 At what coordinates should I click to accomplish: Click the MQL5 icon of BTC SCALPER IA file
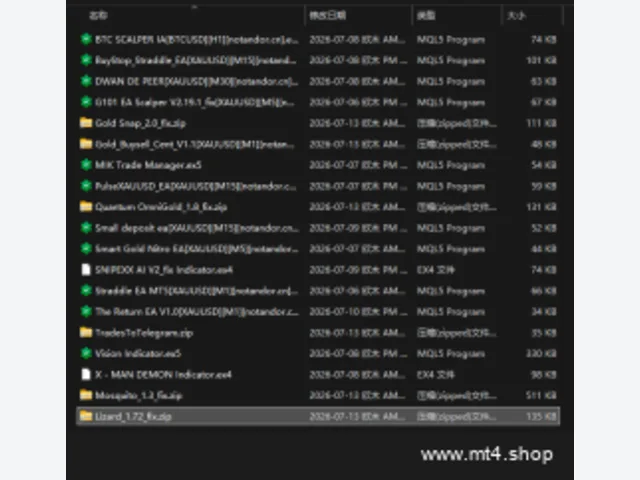point(86,39)
